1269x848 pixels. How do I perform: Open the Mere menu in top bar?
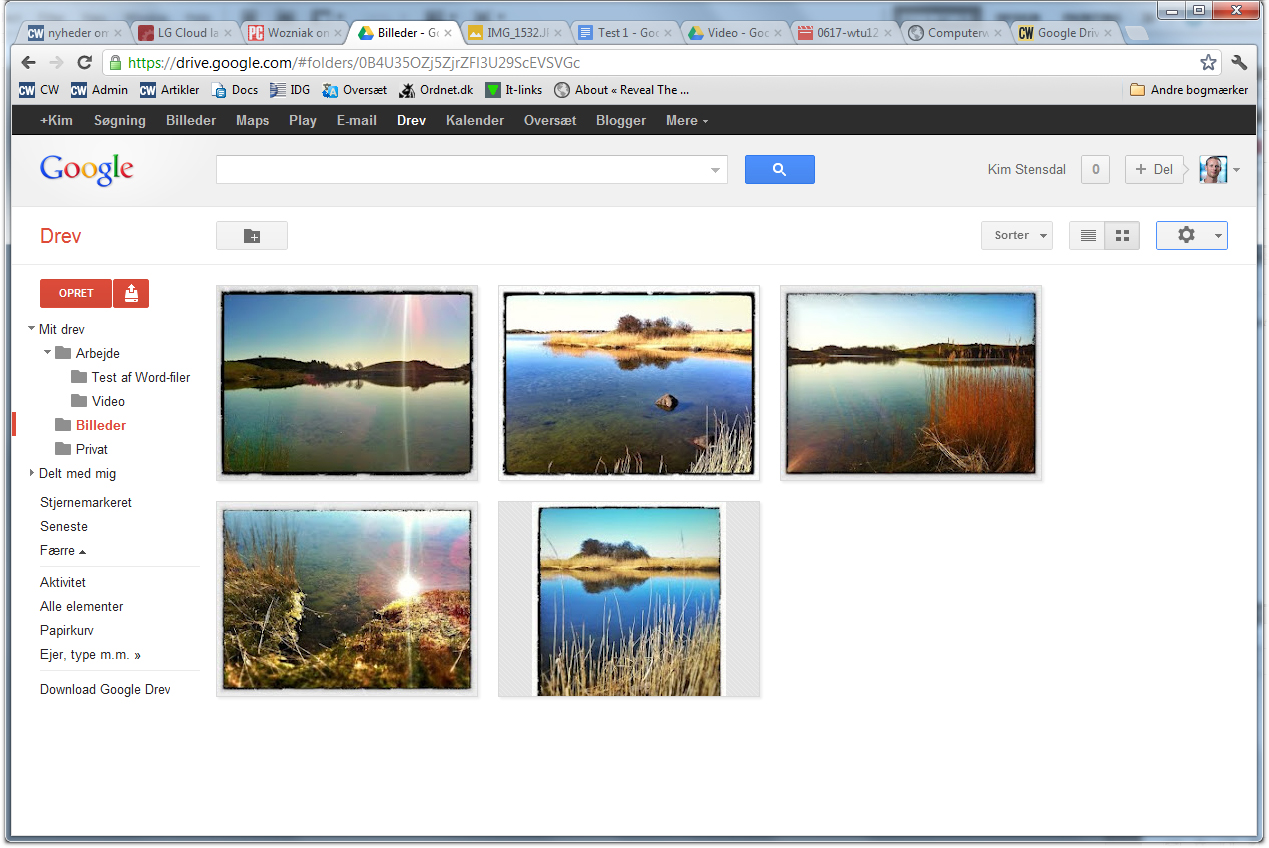pos(686,120)
